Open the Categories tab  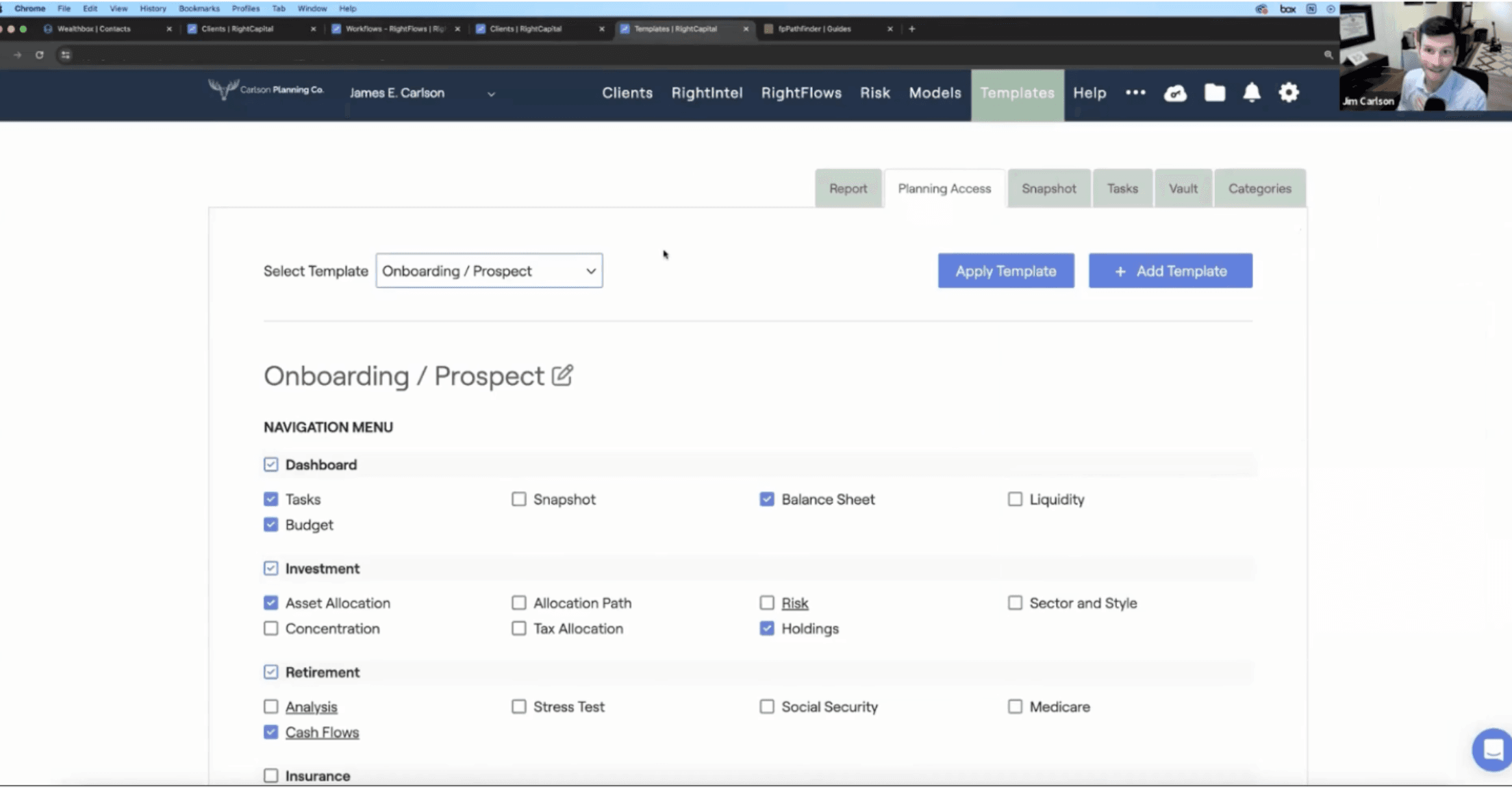pyautogui.click(x=1259, y=188)
